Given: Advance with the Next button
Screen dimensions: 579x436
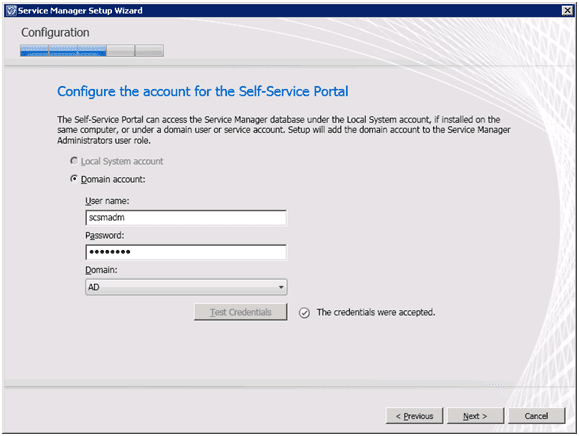Looking at the screenshot, I should coord(475,416).
